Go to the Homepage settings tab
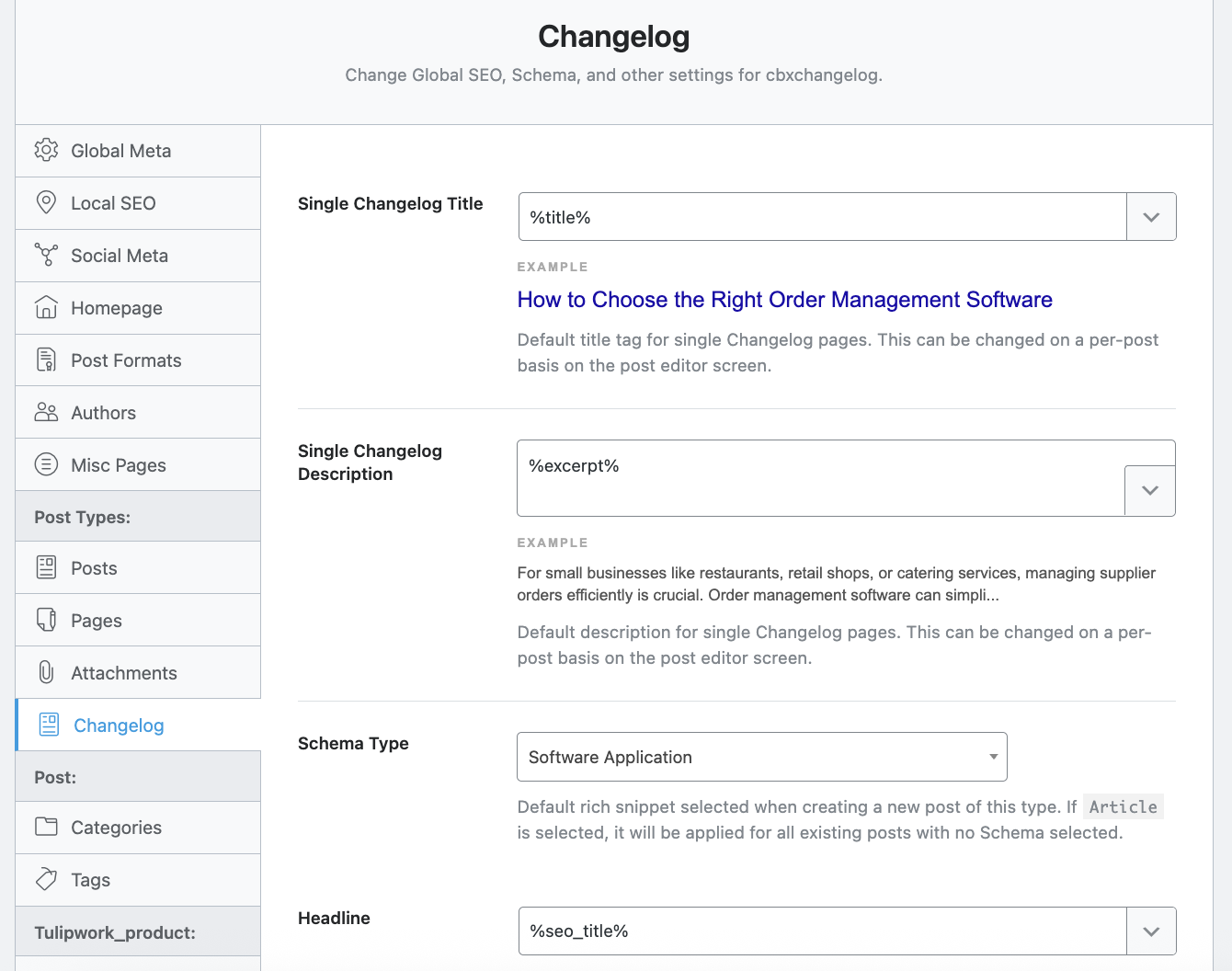The width and height of the screenshot is (1232, 971). click(138, 308)
